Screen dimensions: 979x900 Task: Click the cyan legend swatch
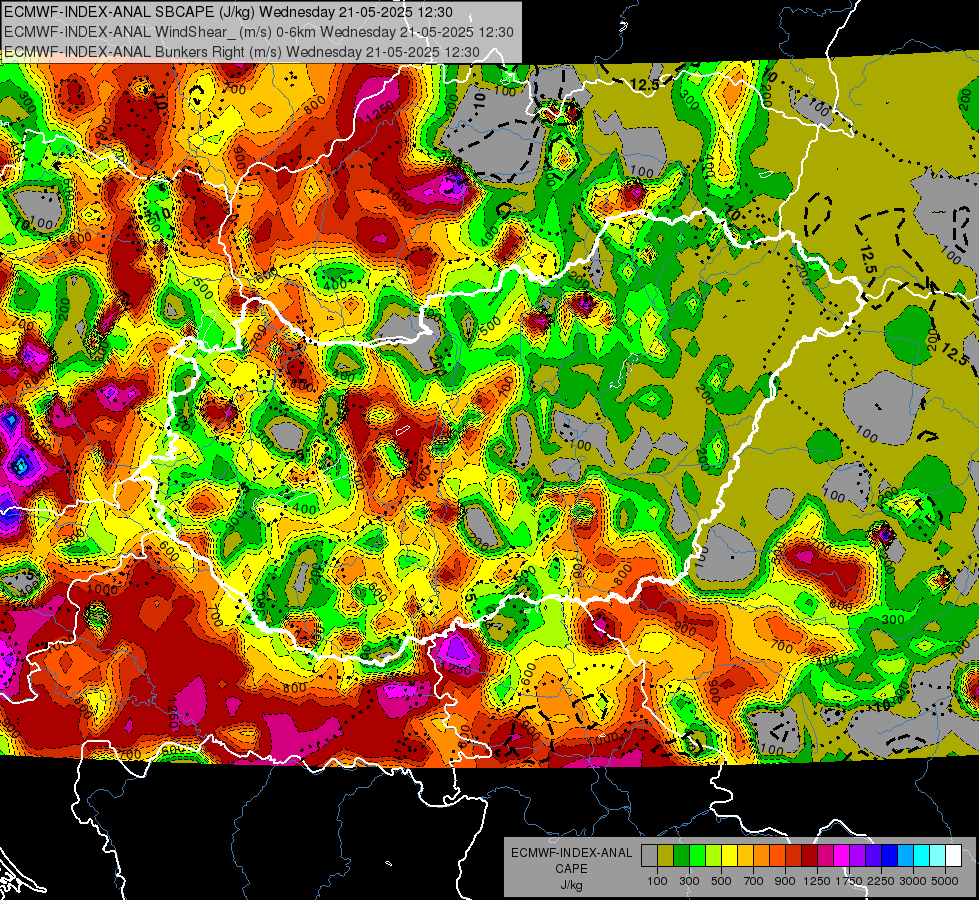coord(922,856)
